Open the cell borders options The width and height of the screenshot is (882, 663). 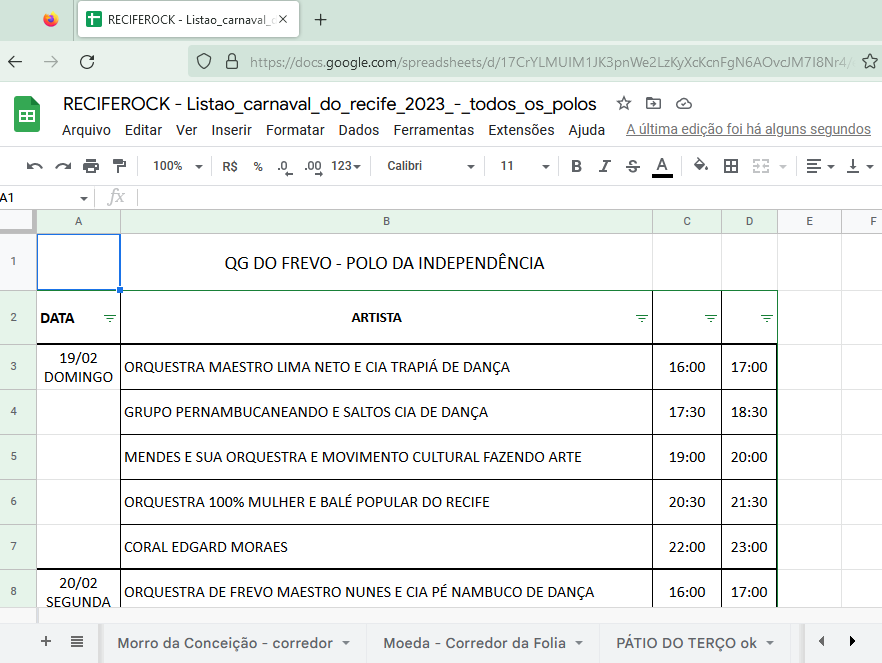[731, 166]
